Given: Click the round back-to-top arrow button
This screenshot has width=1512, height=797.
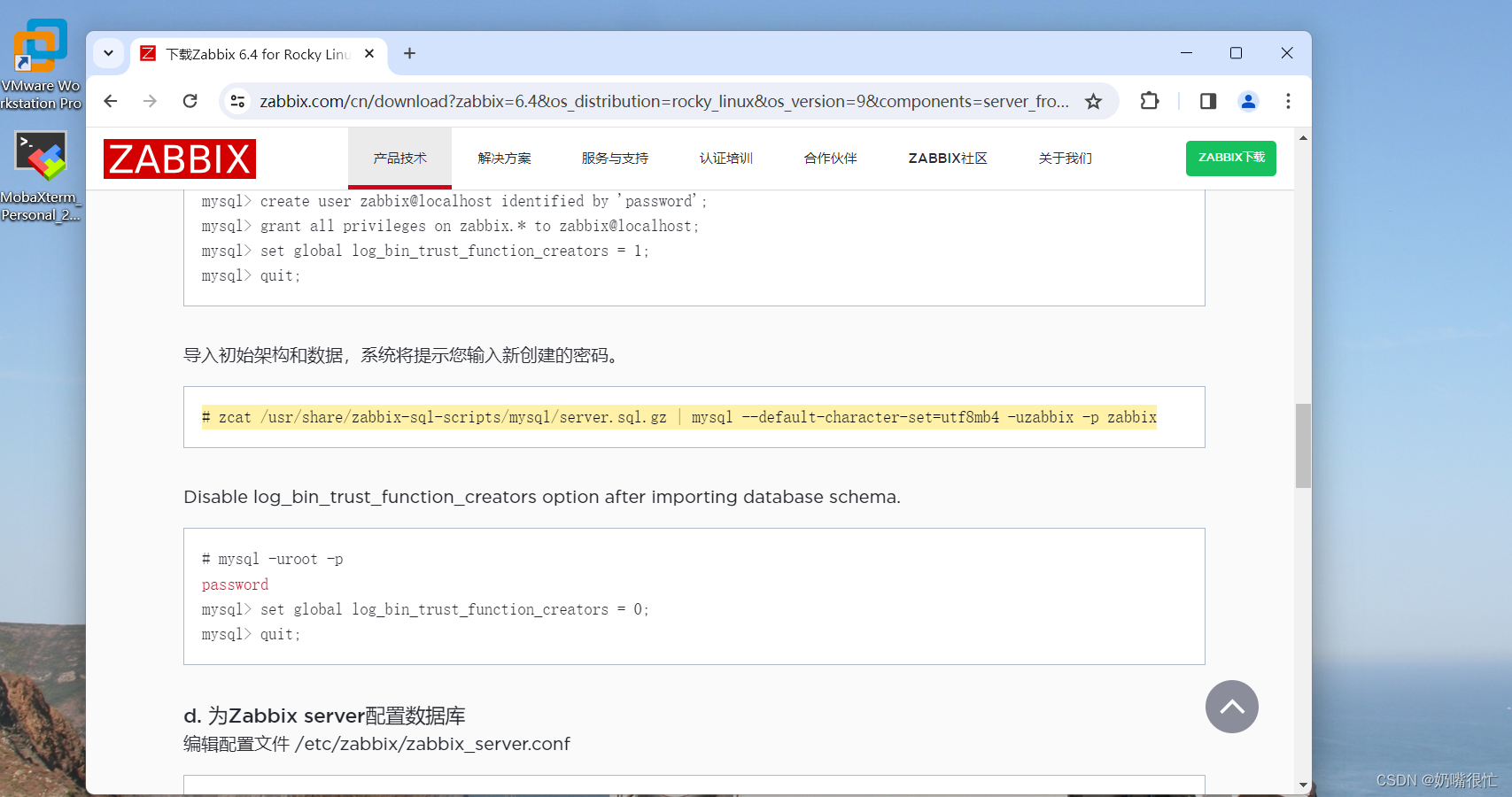Looking at the screenshot, I should 1232,707.
